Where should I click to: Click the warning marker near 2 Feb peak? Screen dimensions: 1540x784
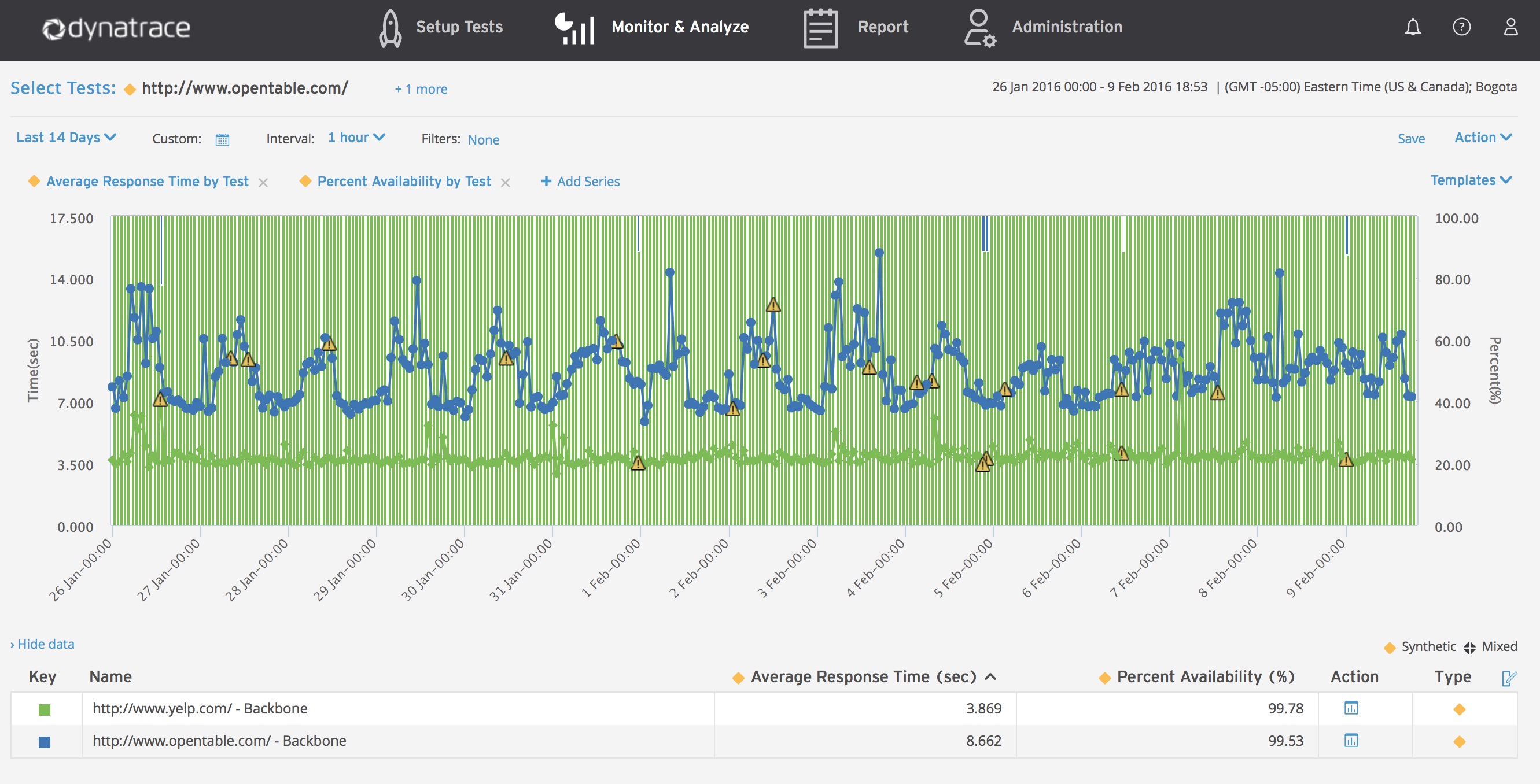tap(773, 305)
